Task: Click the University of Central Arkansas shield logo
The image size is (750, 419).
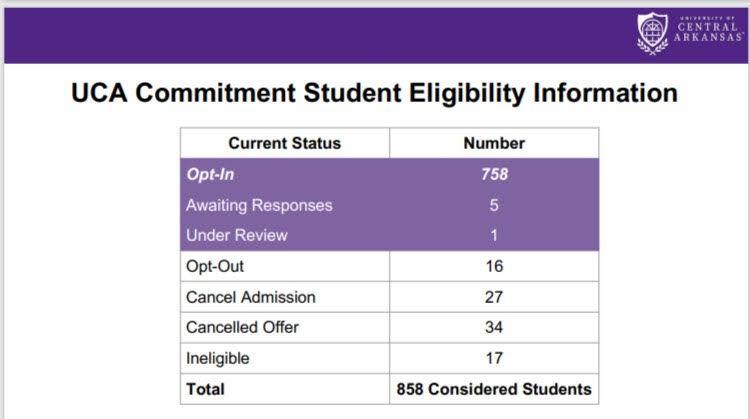Action: tap(652, 33)
